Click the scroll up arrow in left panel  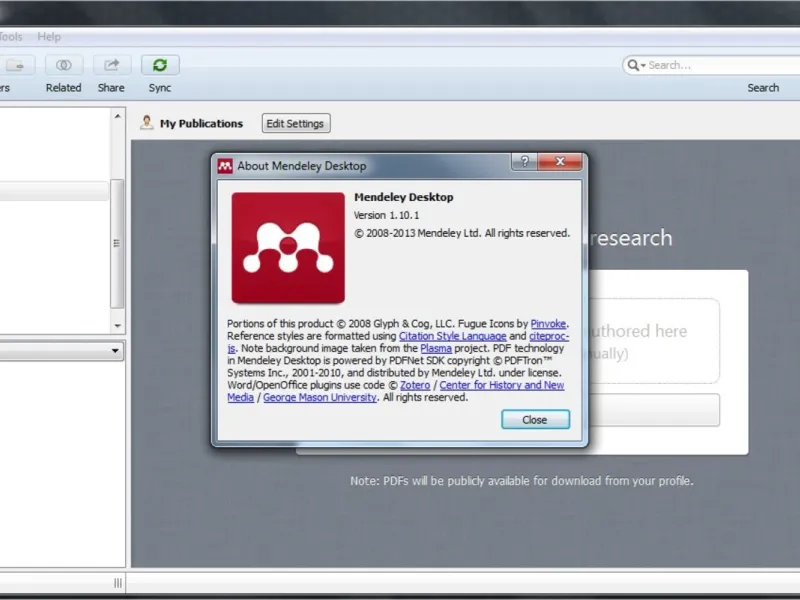pyautogui.click(x=118, y=116)
